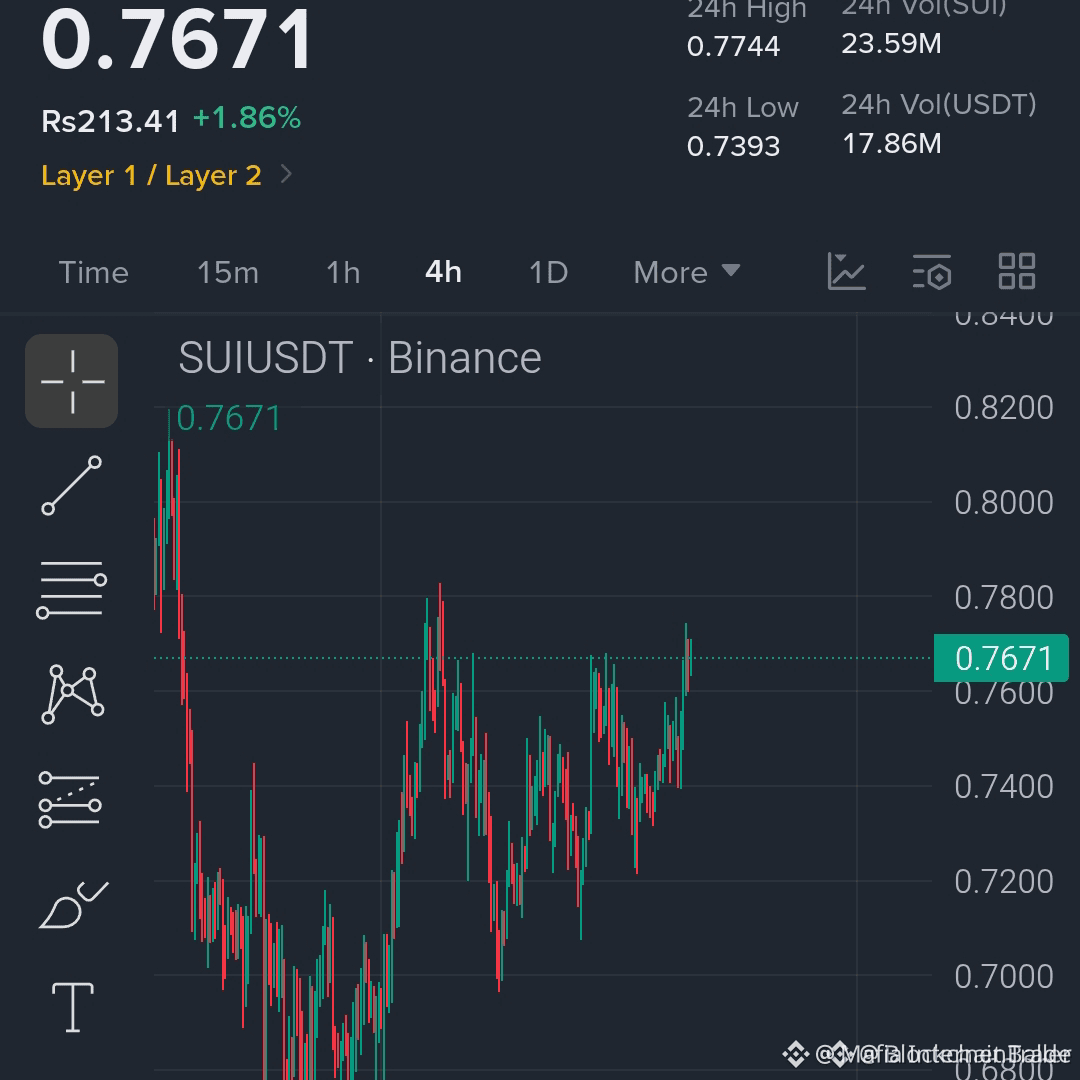Click the 24h Vol(USDT) label

pos(939,105)
